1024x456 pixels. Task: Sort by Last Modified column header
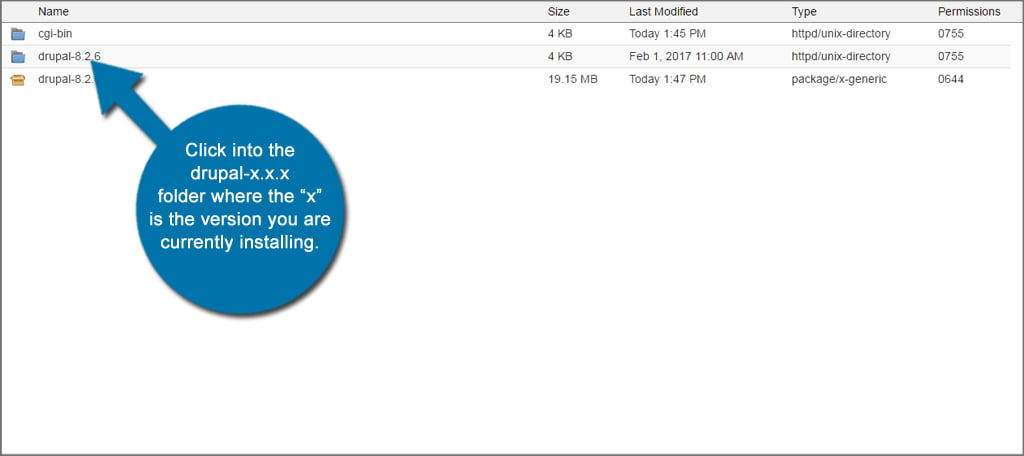(x=664, y=12)
